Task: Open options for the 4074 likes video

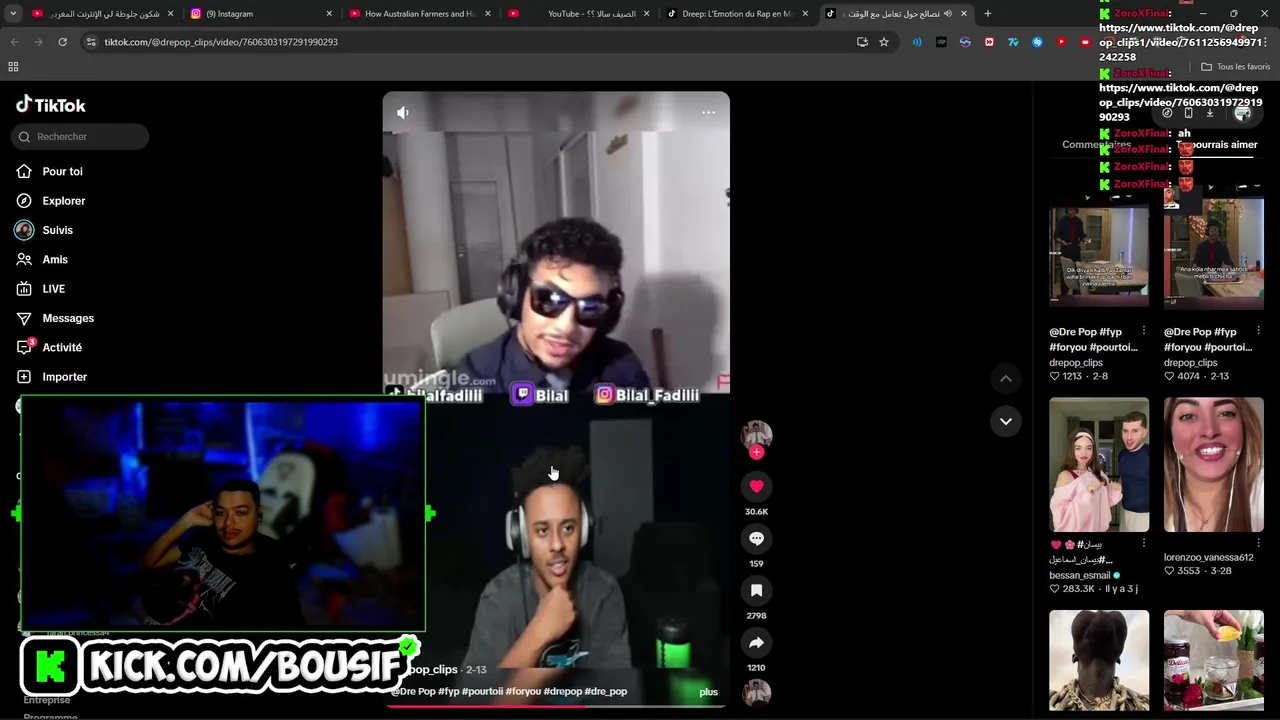Action: [1258, 331]
